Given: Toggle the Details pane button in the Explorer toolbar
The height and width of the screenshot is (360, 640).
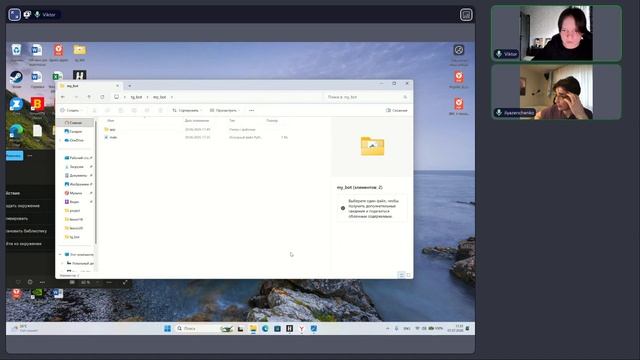Looking at the screenshot, I should tap(396, 110).
